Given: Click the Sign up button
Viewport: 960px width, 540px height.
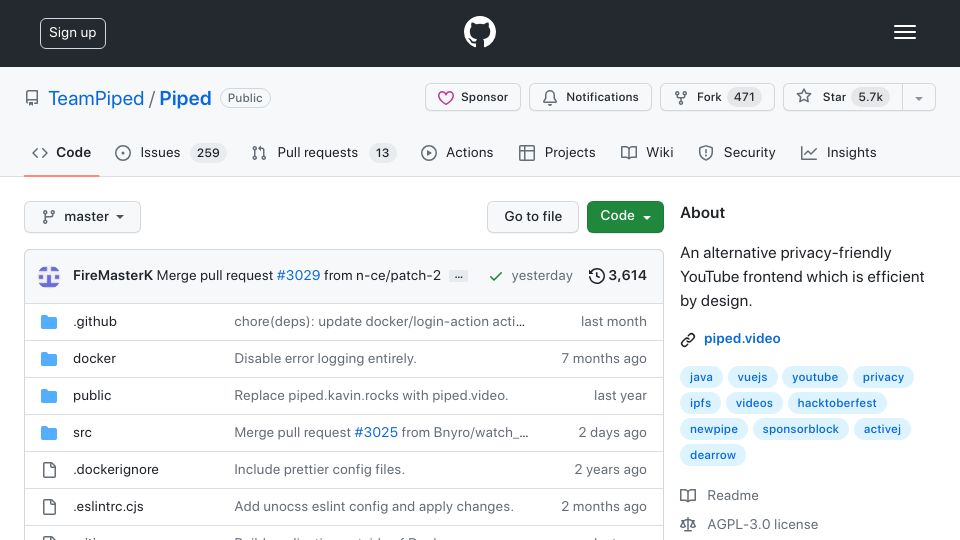Looking at the screenshot, I should click(x=73, y=33).
